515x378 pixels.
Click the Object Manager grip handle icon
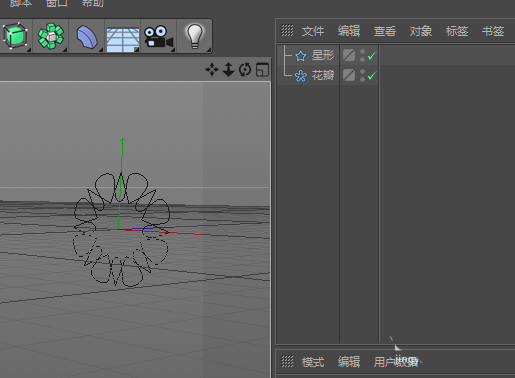click(287, 31)
